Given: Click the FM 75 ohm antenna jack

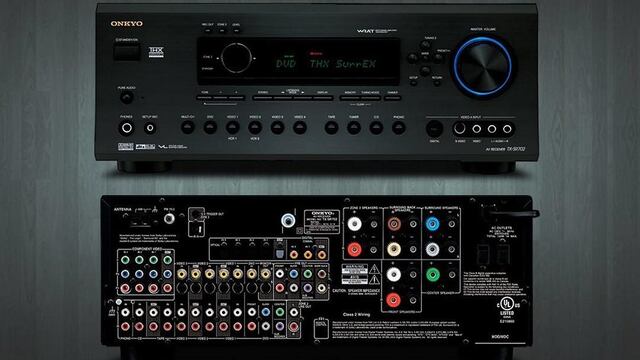Looking at the screenshot, I should (x=169, y=219).
